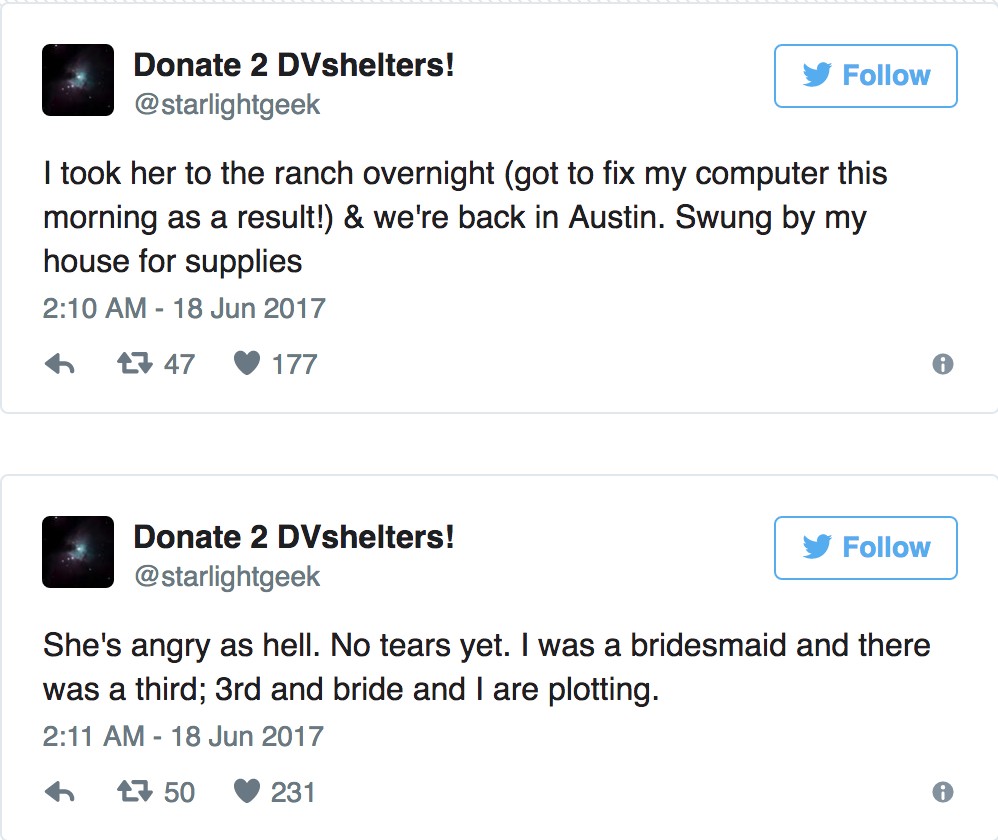
Task: Open the 2:10 AM - 18 Jun 2017 timestamp
Action: [184, 307]
